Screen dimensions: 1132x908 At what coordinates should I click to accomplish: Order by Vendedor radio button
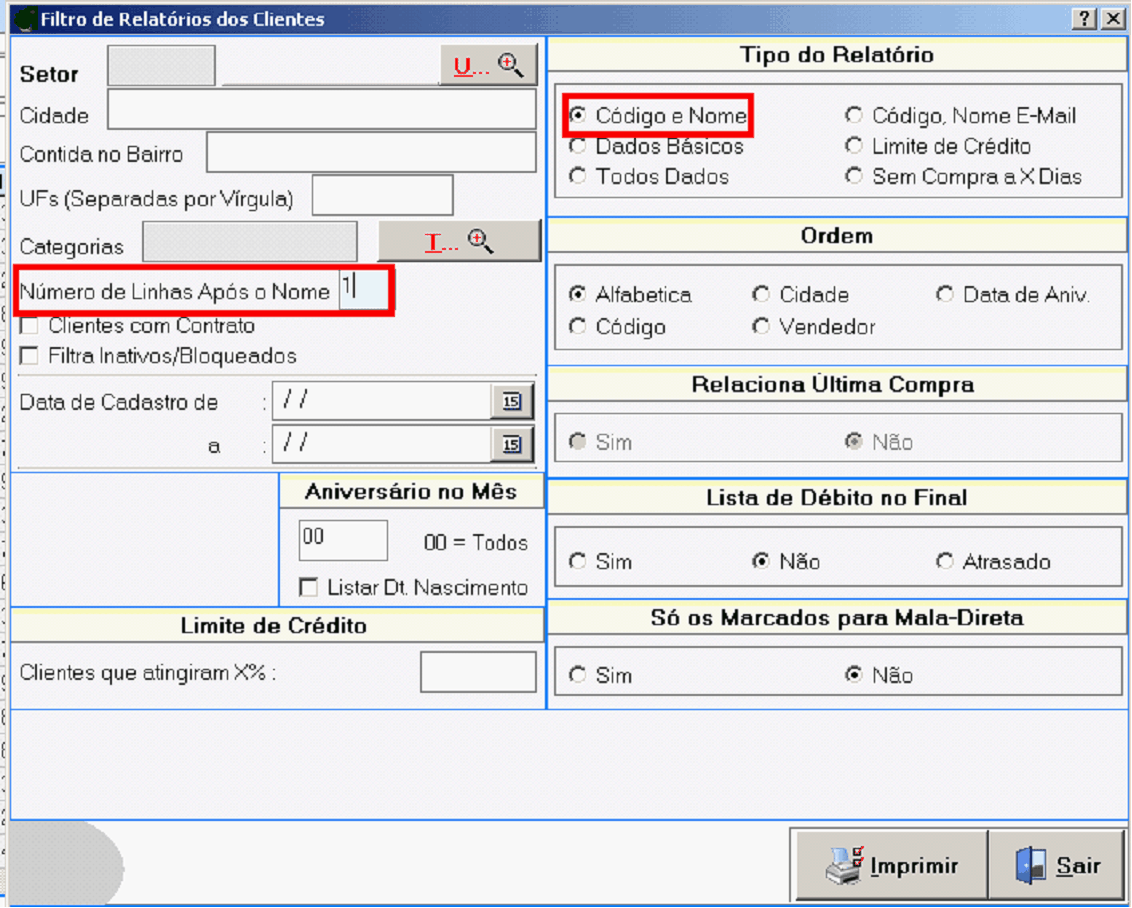762,327
